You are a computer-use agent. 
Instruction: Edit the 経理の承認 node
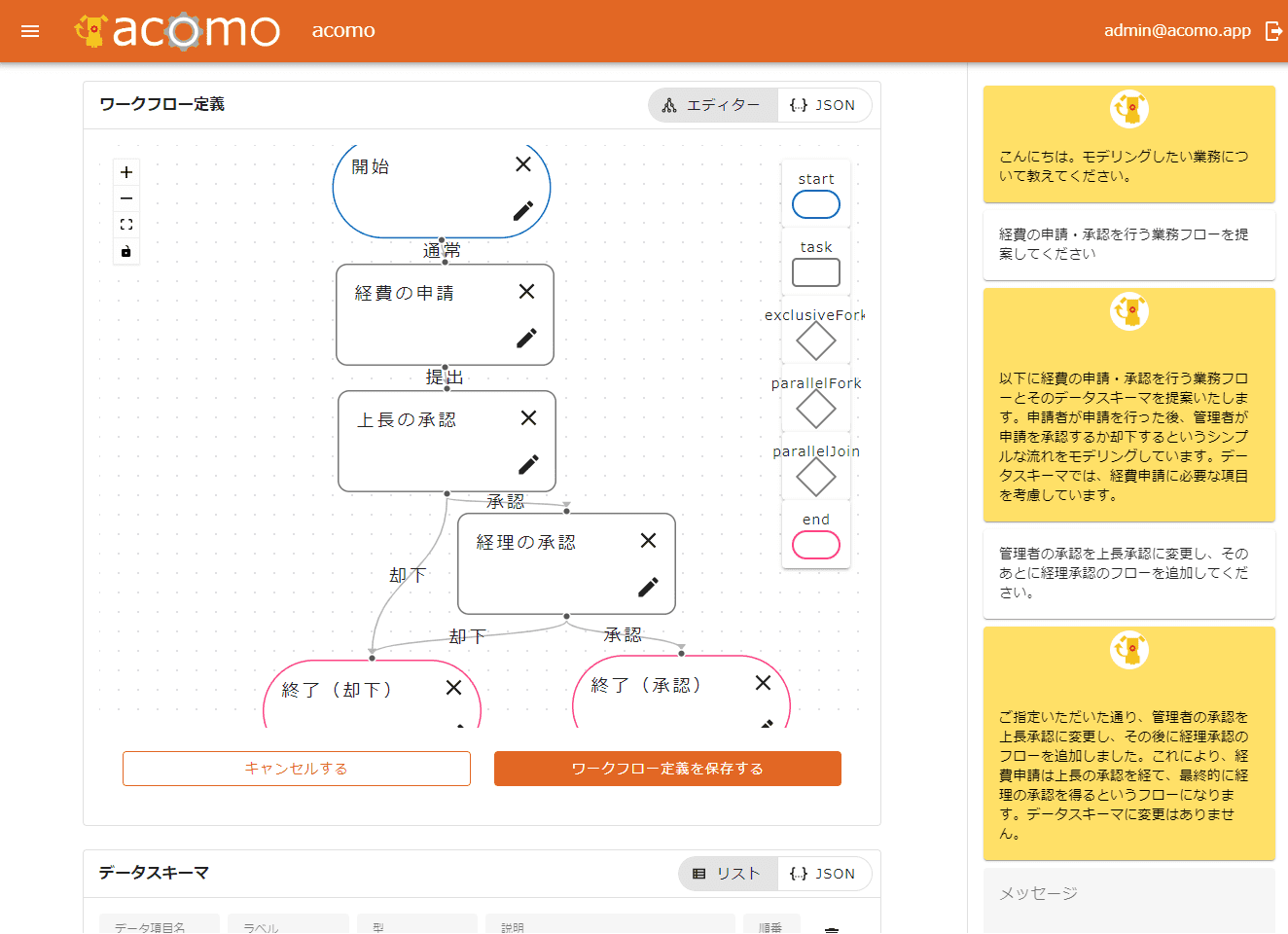point(648,587)
